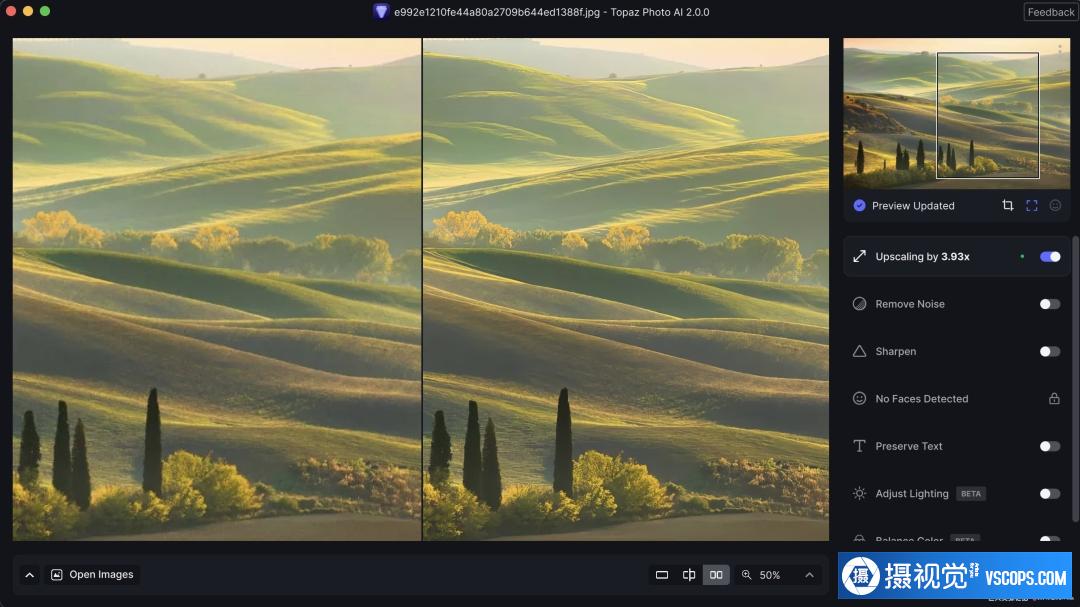This screenshot has width=1080, height=607.
Task: Enable the Preserve Text switch
Action: (1050, 446)
